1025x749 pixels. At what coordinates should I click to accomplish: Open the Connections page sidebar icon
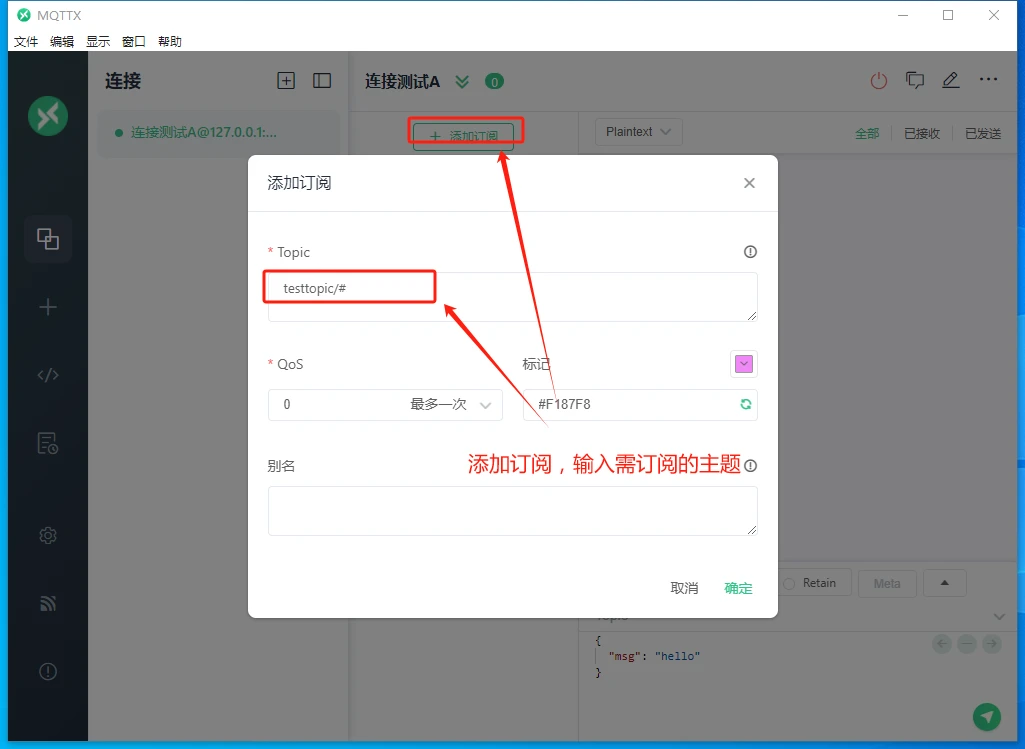[x=48, y=239]
